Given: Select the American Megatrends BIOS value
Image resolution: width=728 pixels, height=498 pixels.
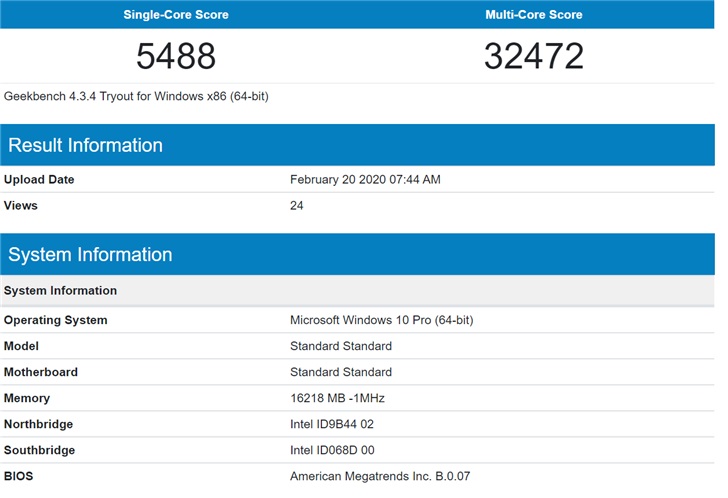Looking at the screenshot, I should (379, 476).
